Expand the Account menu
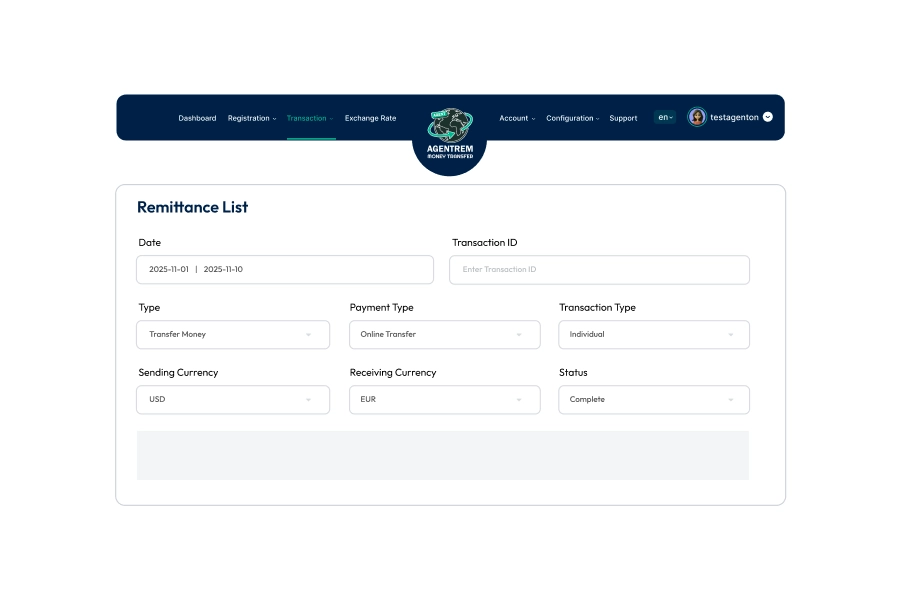This screenshot has height=600, width=900. click(x=517, y=118)
